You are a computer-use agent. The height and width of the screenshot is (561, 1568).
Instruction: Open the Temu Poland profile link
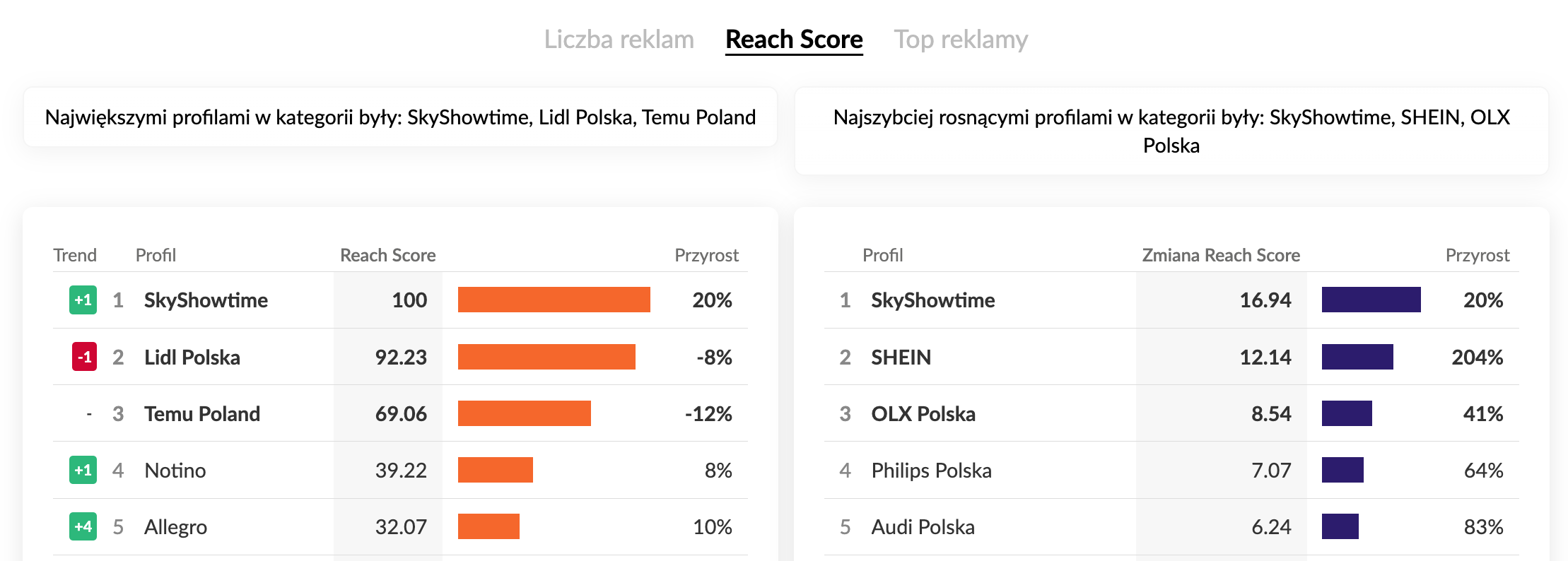[x=201, y=414]
